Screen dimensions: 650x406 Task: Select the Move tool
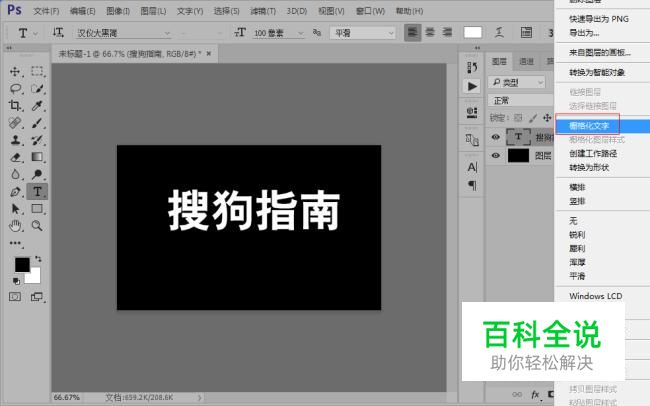tap(15, 71)
